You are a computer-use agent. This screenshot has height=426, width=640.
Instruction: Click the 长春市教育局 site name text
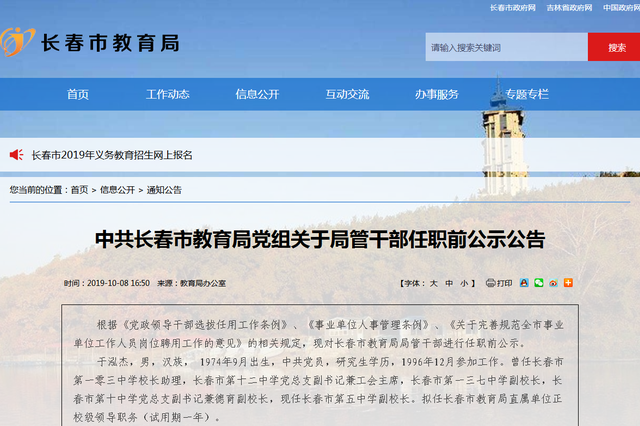(x=110, y=43)
